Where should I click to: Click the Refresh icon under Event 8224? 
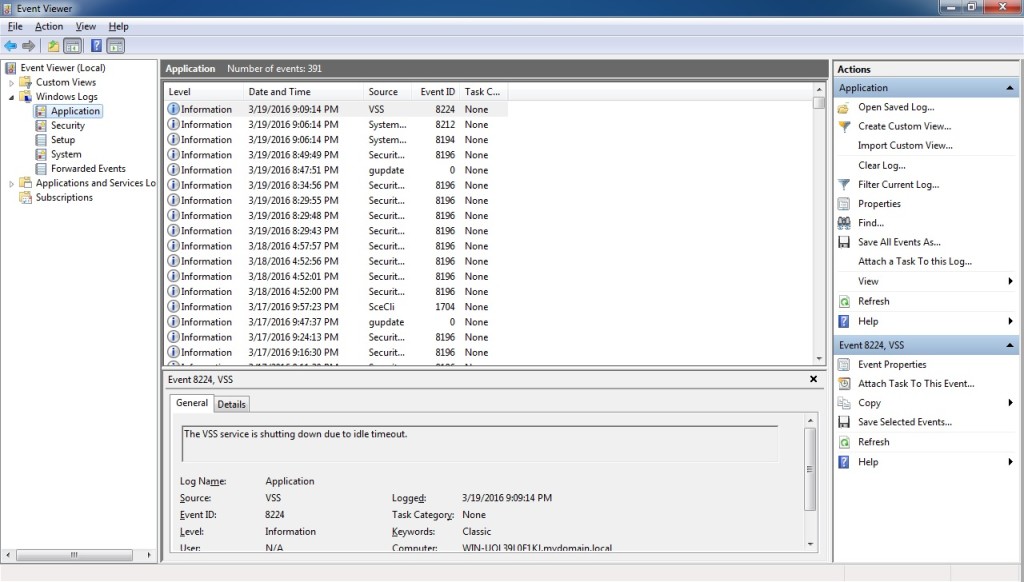[843, 441]
